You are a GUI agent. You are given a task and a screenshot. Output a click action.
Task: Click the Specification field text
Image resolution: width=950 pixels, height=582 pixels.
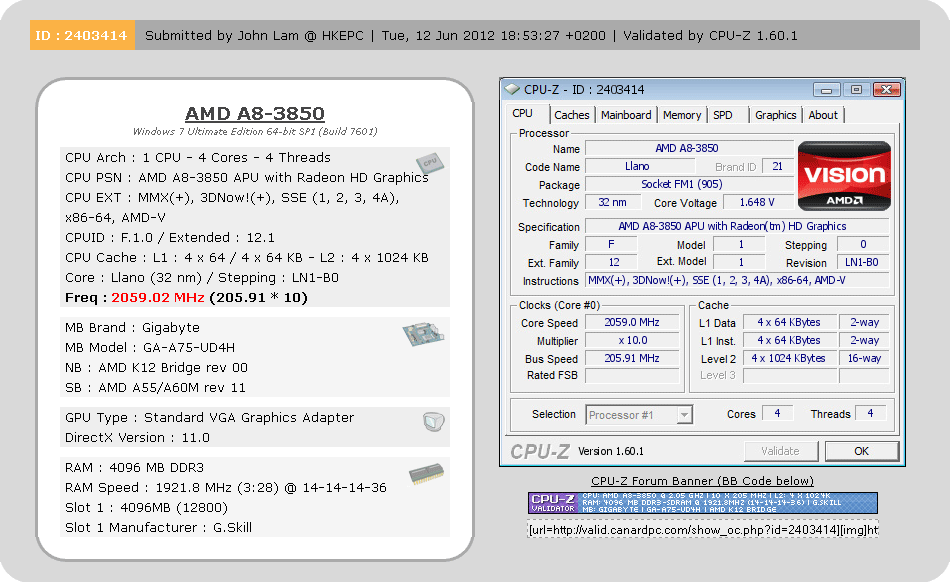coord(736,227)
